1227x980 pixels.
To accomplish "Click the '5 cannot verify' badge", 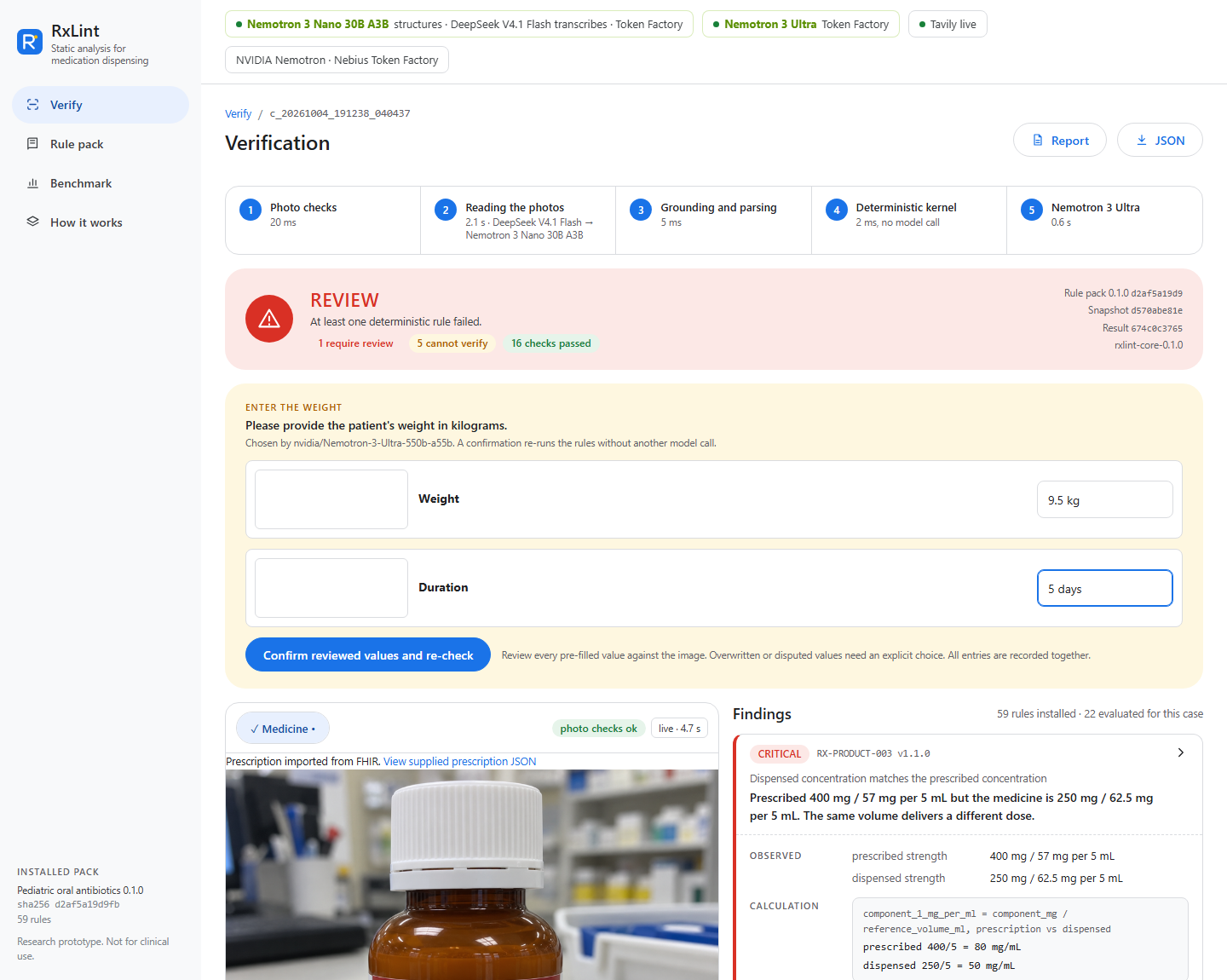I will click(x=452, y=343).
